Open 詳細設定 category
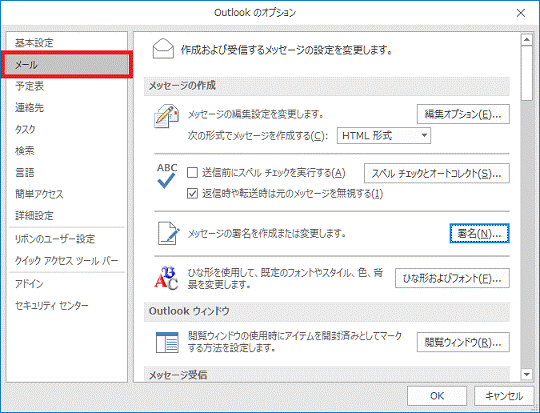540x413 pixels. (x=66, y=216)
